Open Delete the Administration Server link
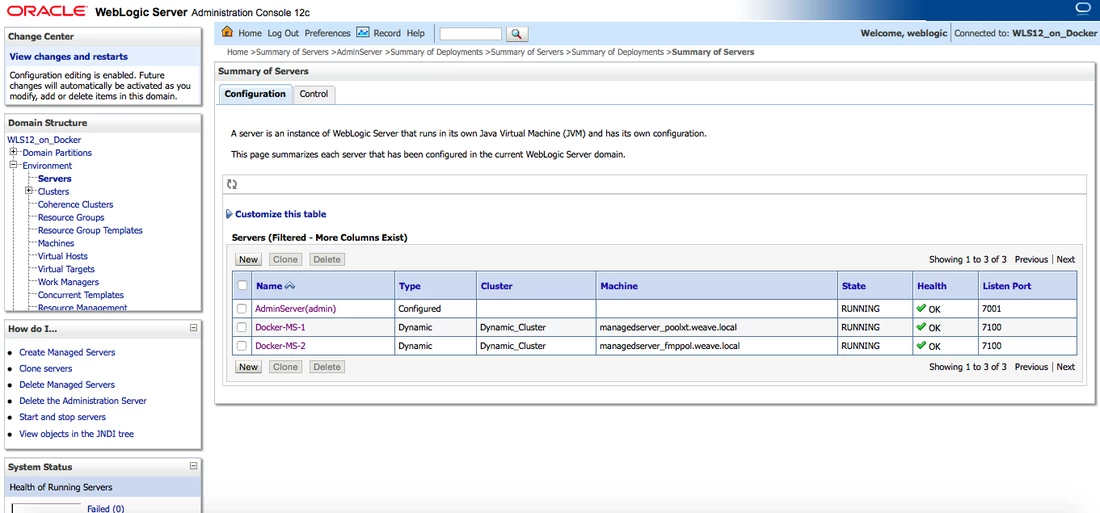Viewport: 1100px width, 513px height. [83, 401]
